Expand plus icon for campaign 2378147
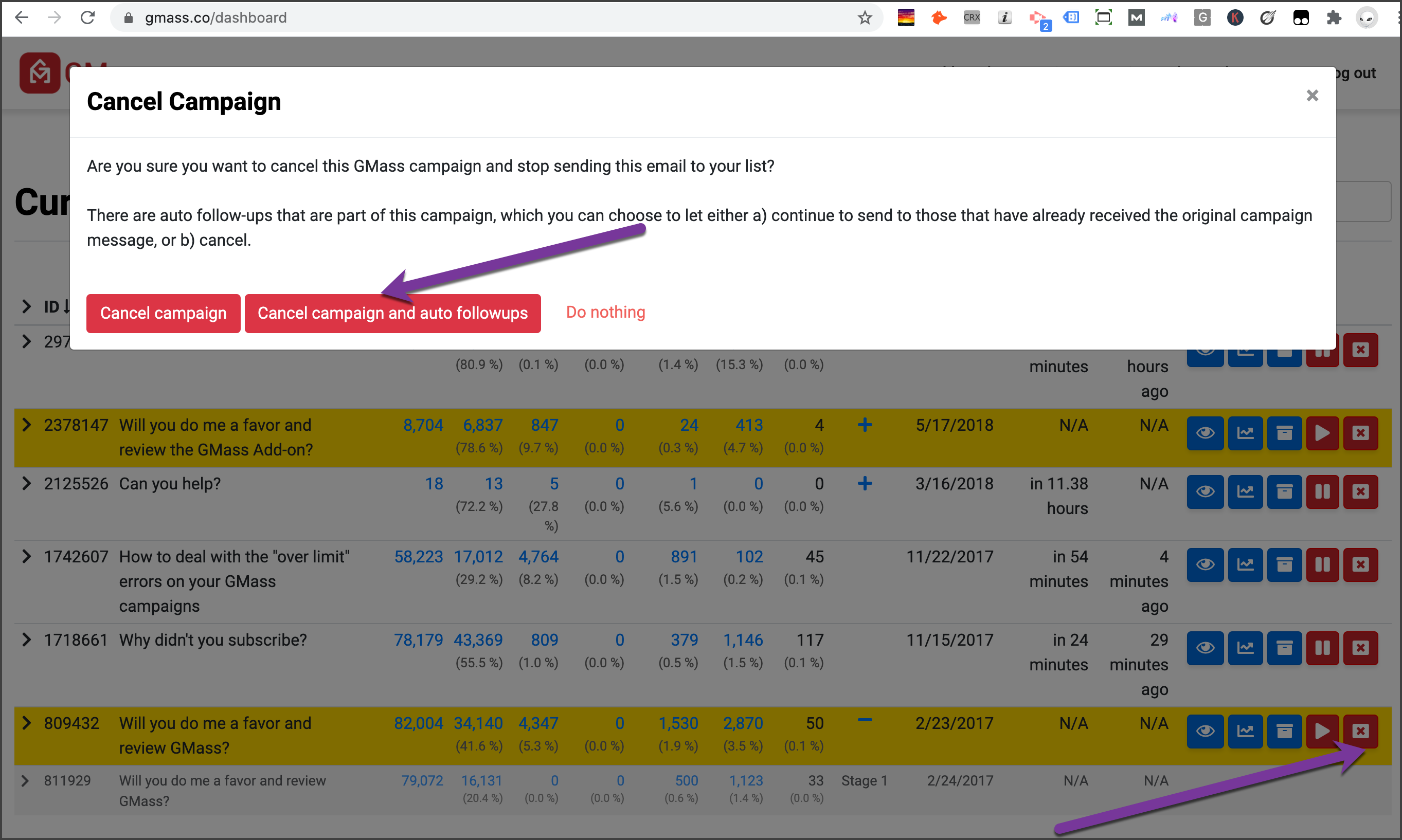 click(x=864, y=425)
